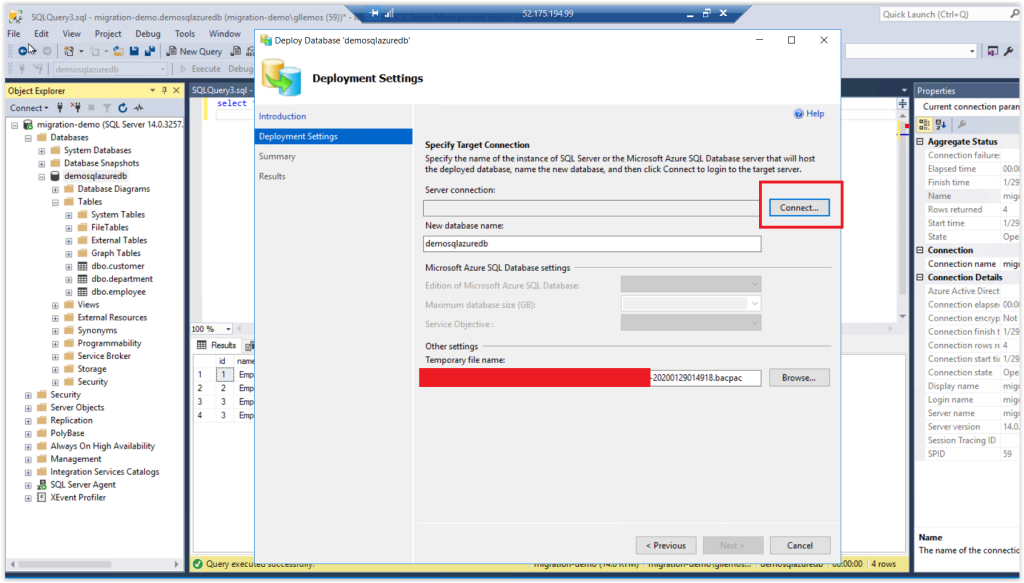This screenshot has width=1024, height=583.
Task: Open the Tools menu
Action: point(185,33)
